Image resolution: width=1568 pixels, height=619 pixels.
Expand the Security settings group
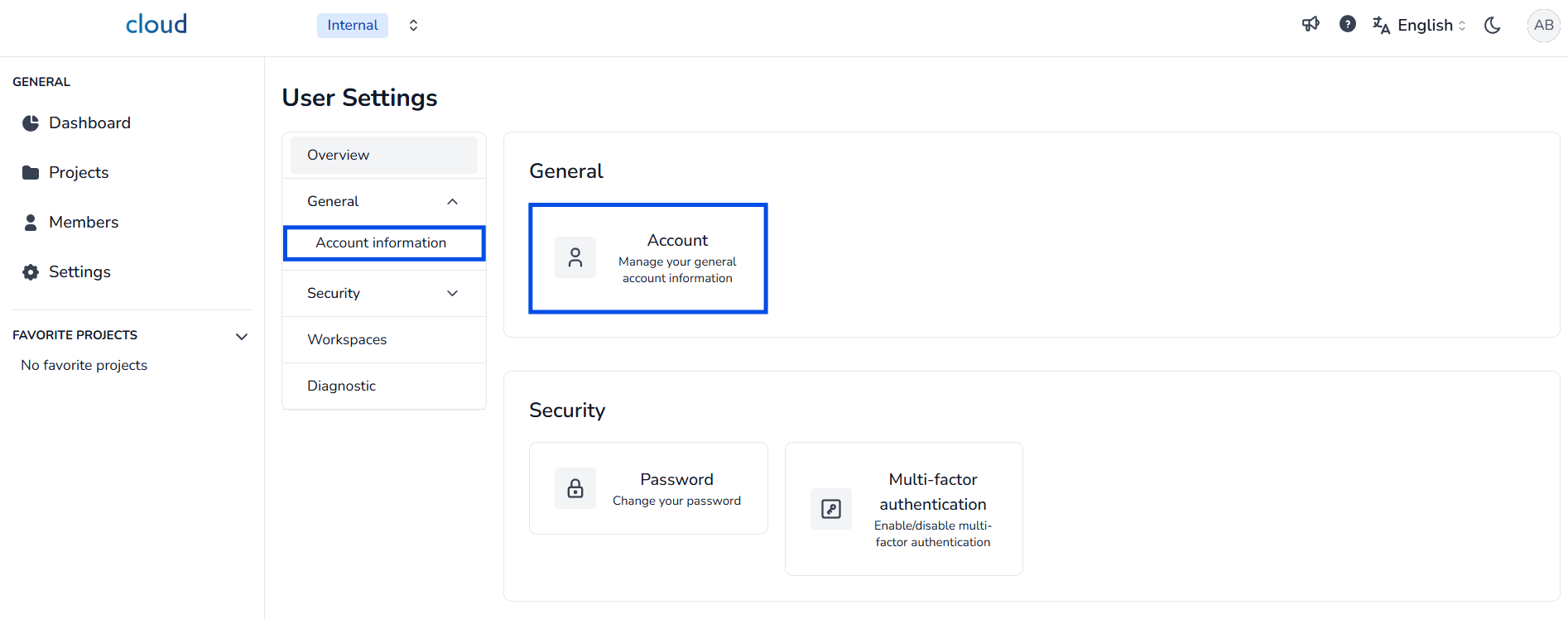[x=452, y=294]
